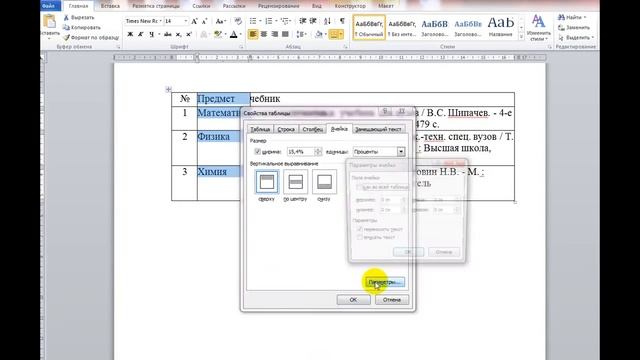This screenshot has height=360, width=640.
Task: Click the Copy (Копировать) icon
Action: [67, 27]
